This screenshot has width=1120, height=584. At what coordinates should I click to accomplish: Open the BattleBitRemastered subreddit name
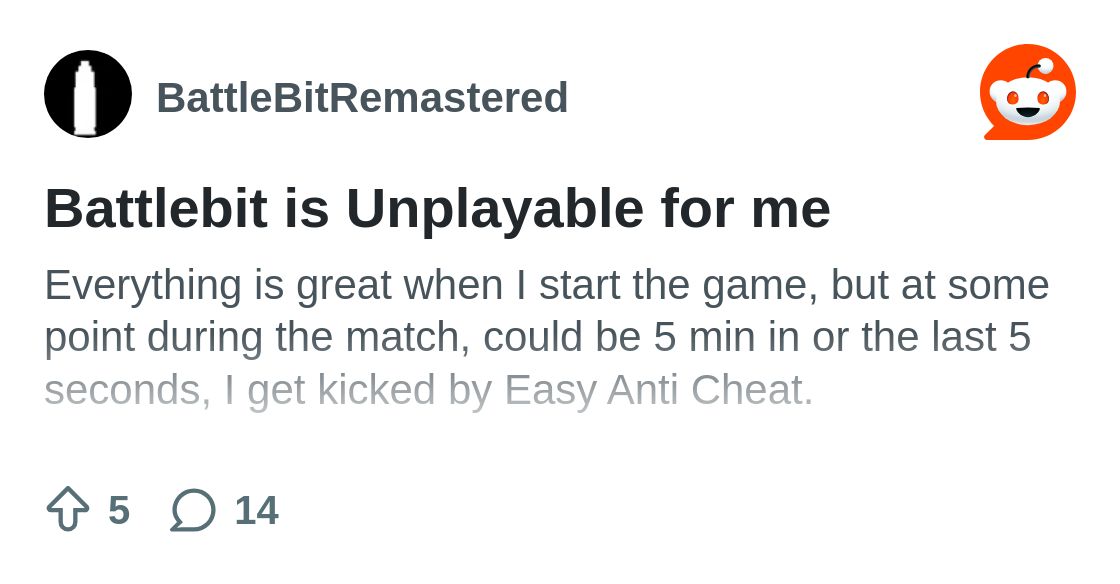coord(362,97)
